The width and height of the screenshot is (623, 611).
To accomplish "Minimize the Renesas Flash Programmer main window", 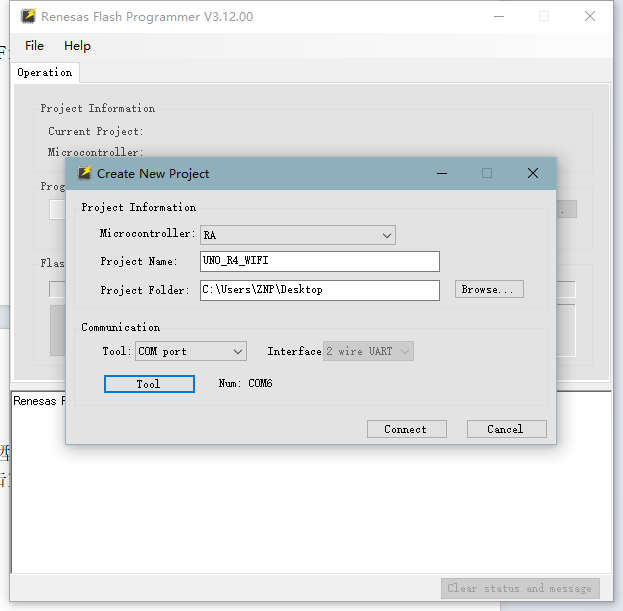I will (499, 16).
